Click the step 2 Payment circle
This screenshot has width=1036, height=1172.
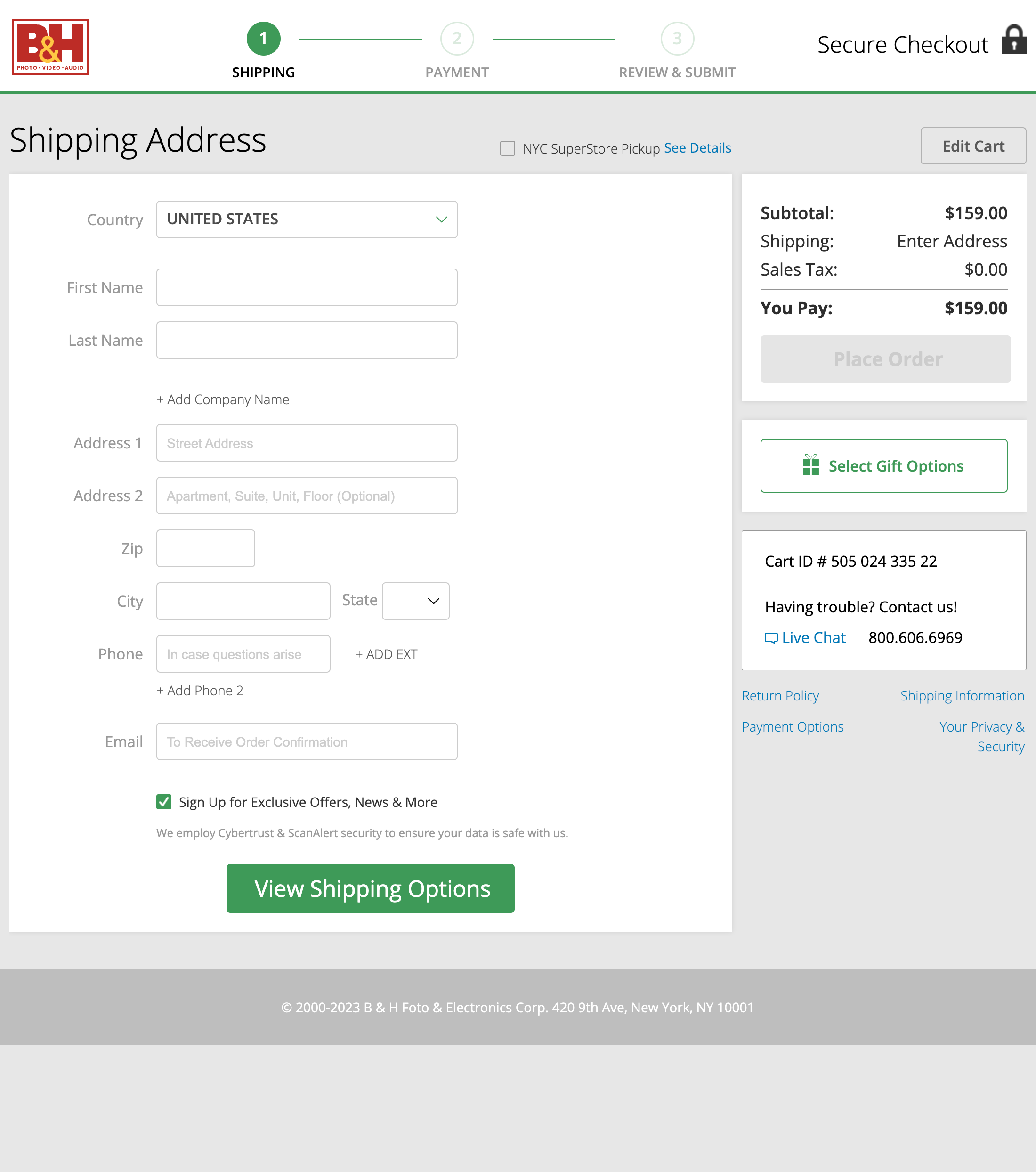pos(456,39)
